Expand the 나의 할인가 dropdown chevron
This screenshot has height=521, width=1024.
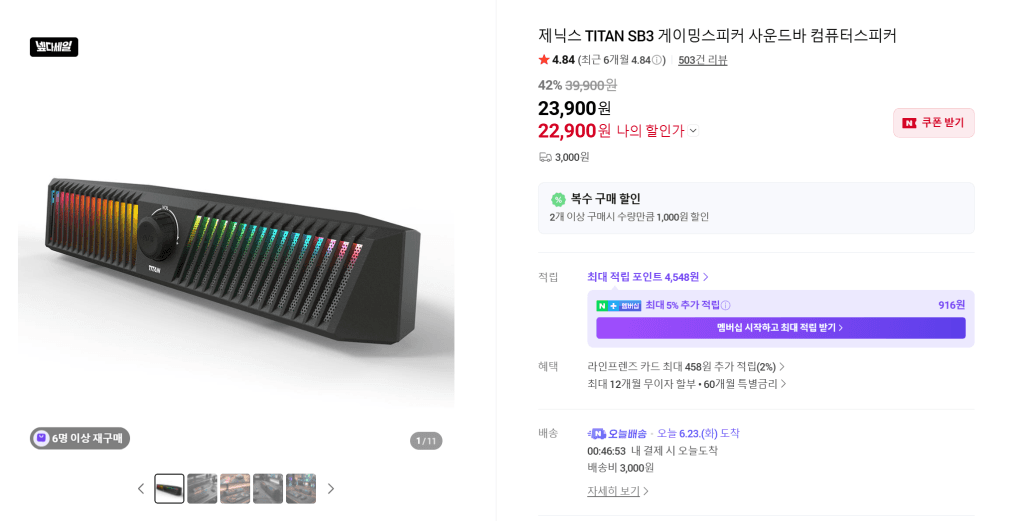click(694, 131)
